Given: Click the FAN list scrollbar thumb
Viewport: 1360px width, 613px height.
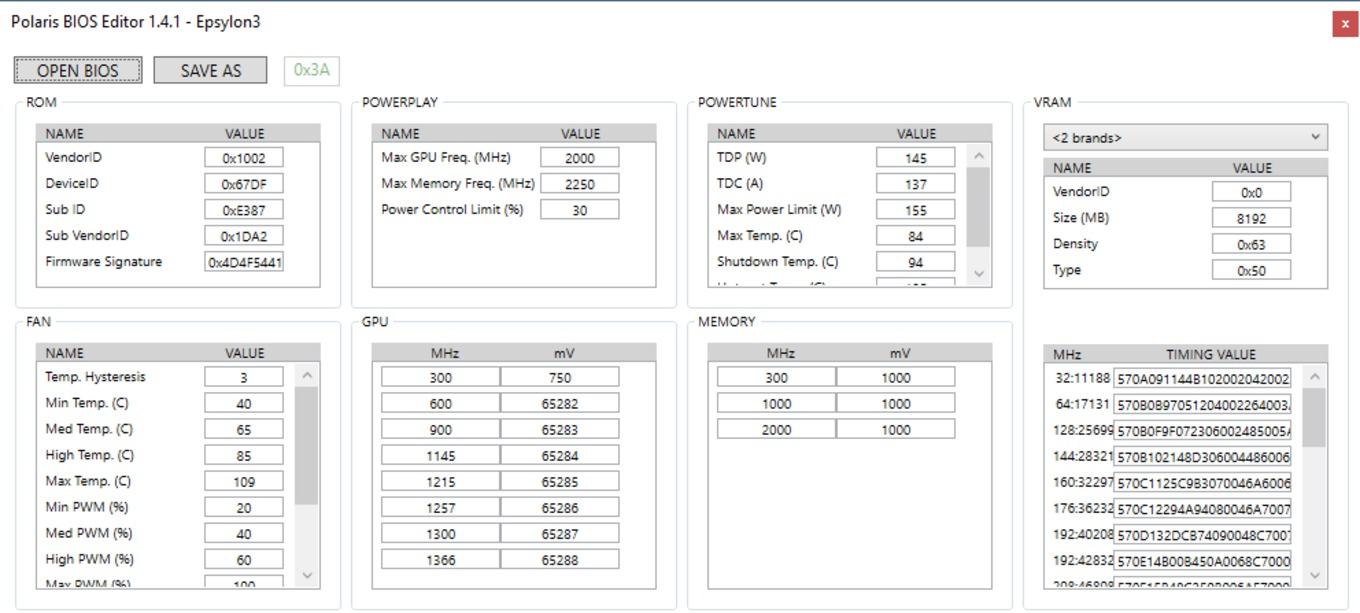Looking at the screenshot, I should [x=307, y=446].
